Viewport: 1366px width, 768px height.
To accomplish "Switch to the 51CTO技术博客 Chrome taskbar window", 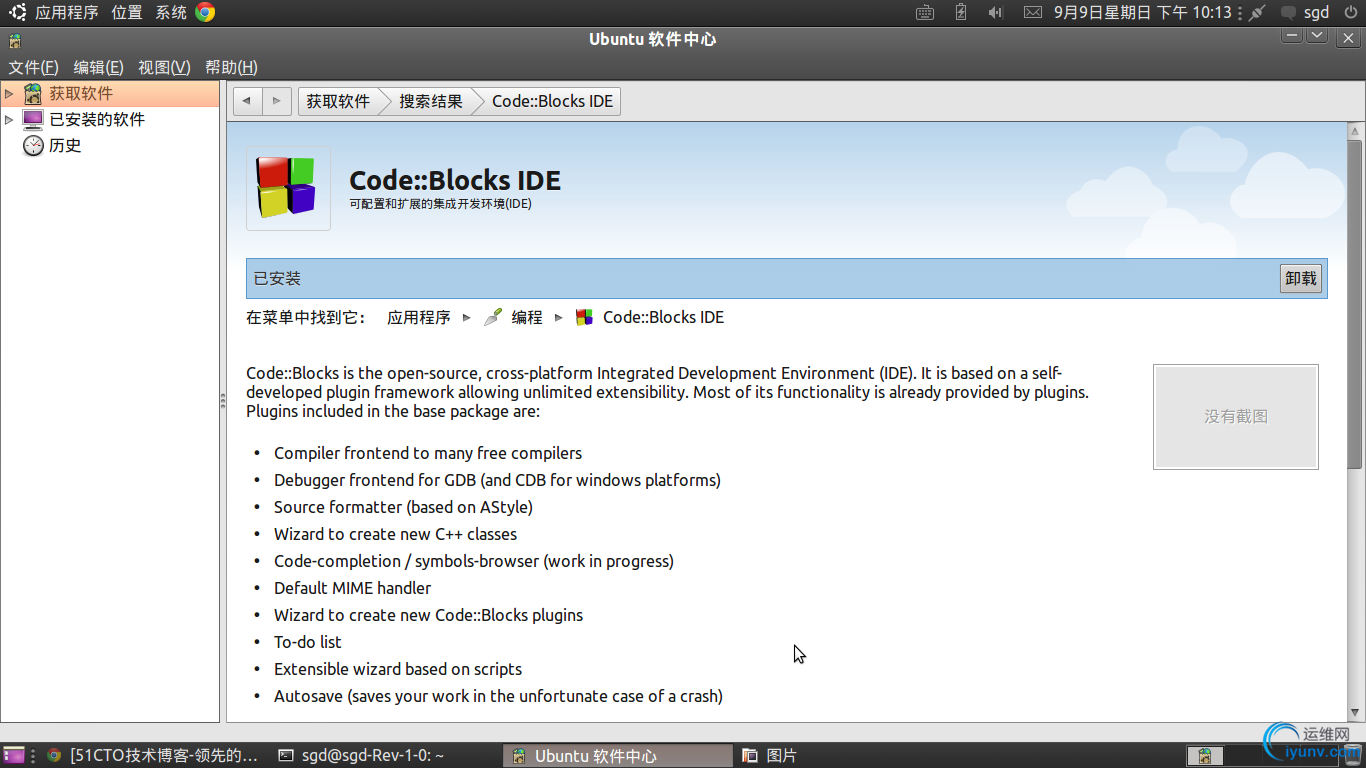I will click(152, 756).
